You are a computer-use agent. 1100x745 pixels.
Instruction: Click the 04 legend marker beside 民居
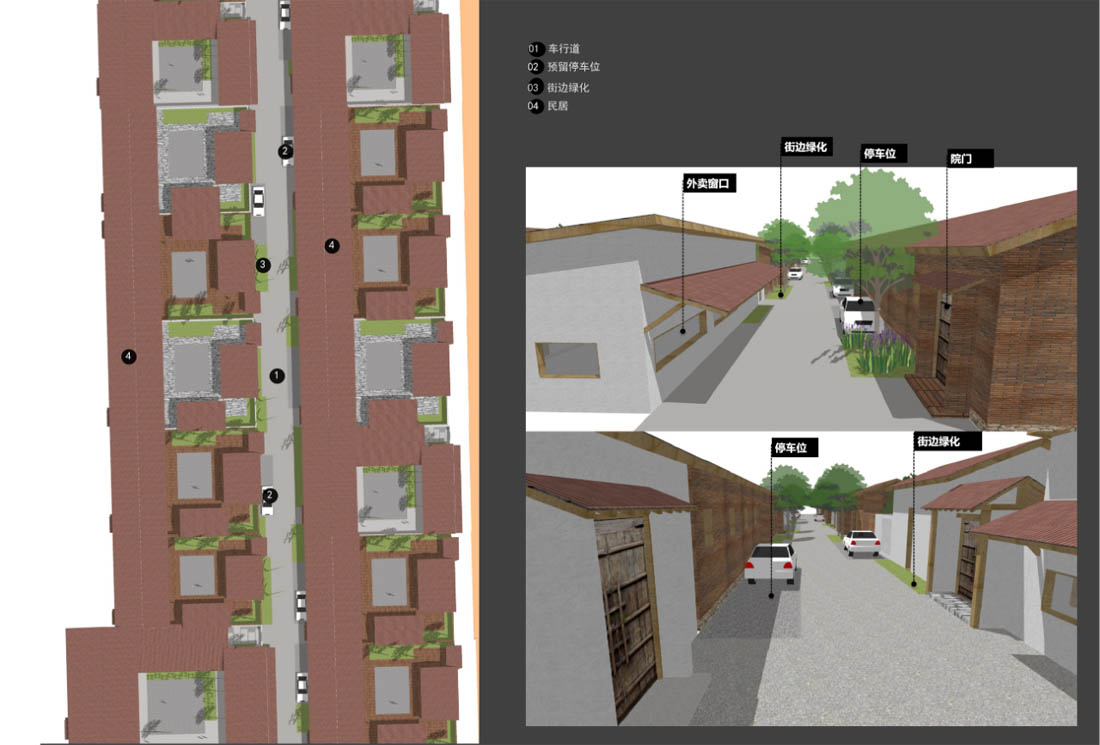coord(535,106)
